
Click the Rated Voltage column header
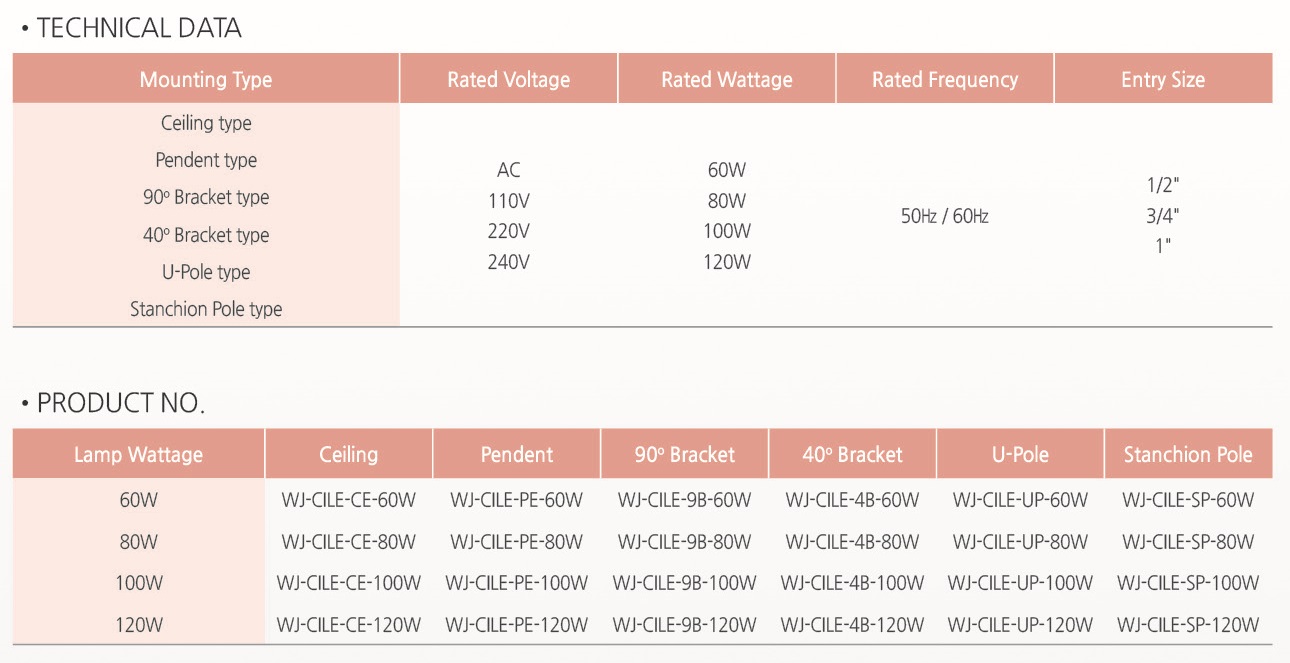[x=508, y=80]
